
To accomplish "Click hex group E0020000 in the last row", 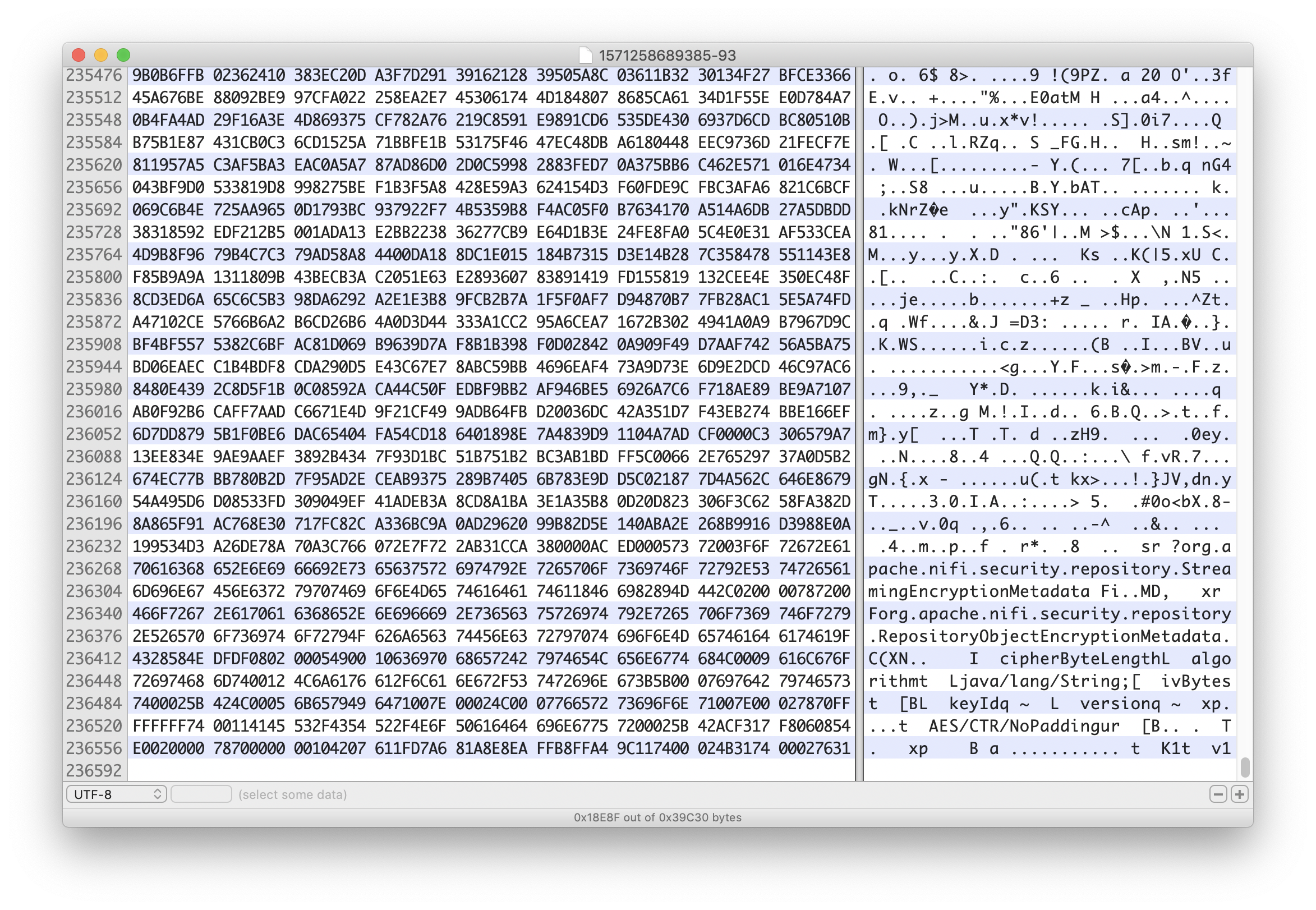I will (x=168, y=748).
